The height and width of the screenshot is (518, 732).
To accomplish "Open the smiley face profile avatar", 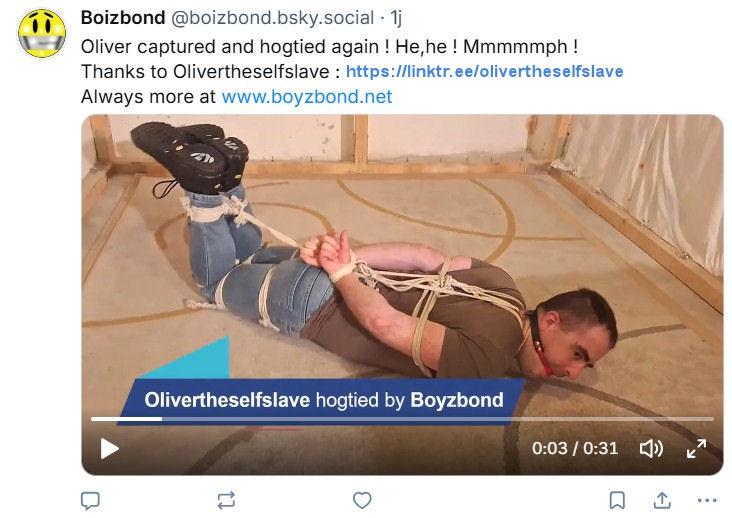I will (42, 34).
